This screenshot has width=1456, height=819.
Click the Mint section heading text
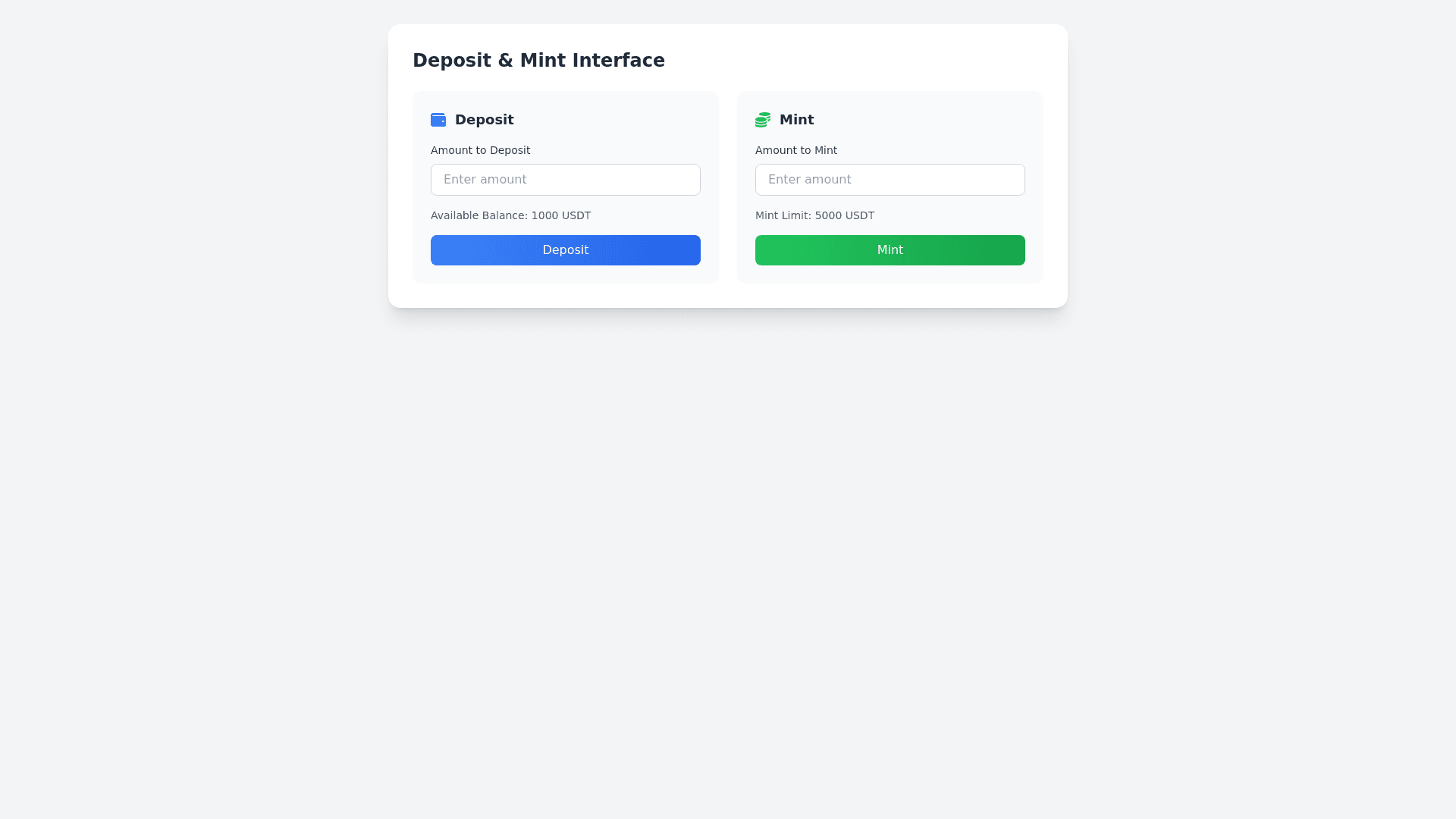pos(796,120)
